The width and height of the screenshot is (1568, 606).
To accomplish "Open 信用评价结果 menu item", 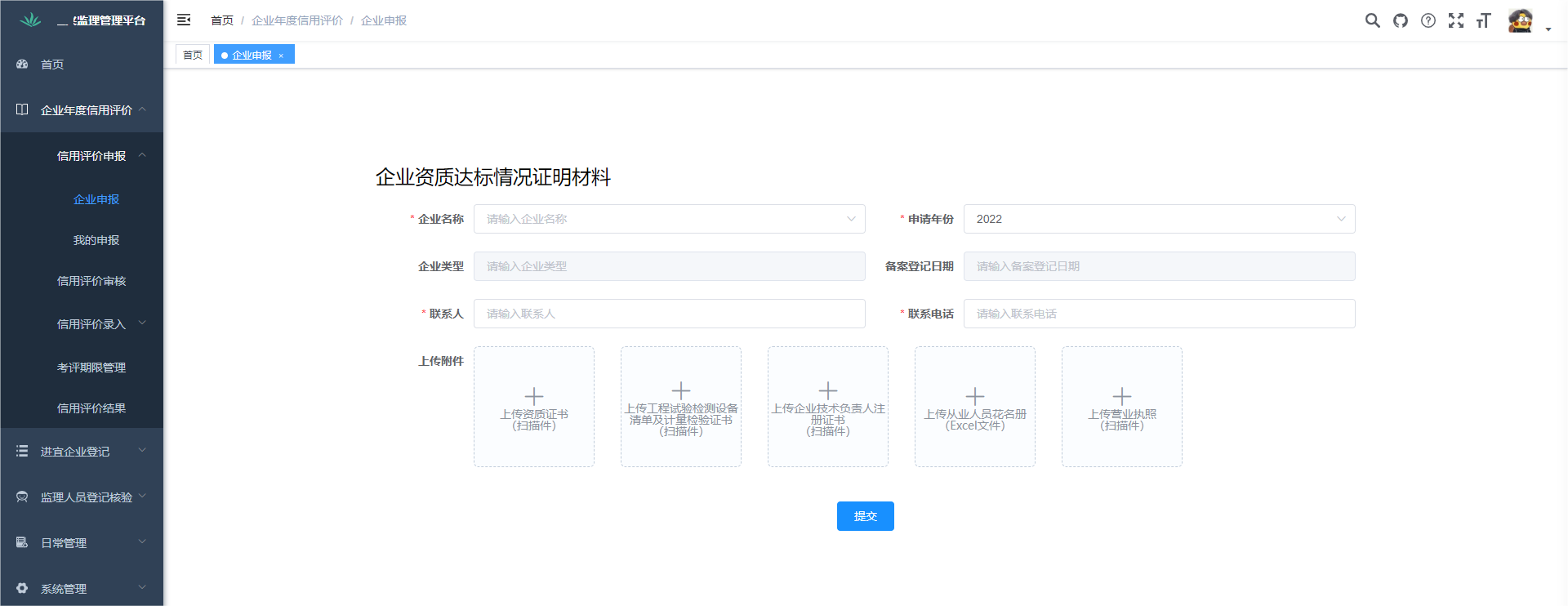I will click(x=91, y=408).
